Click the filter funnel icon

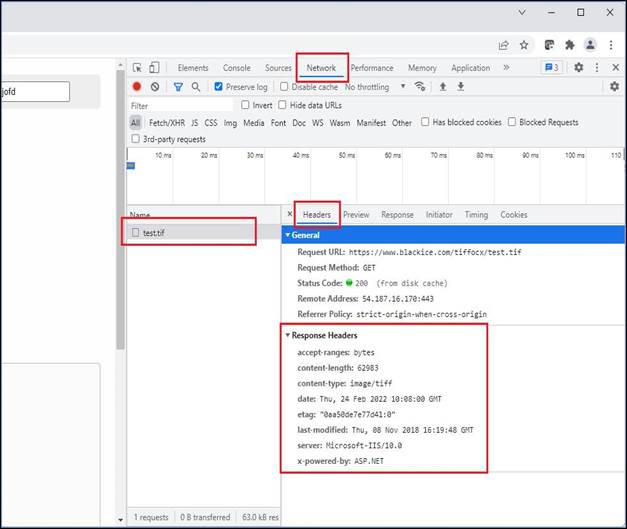pos(178,87)
